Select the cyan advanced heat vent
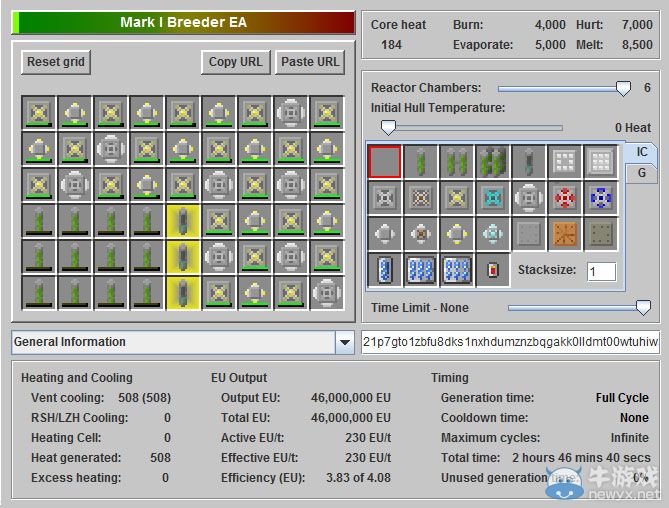Image resolution: width=669 pixels, height=508 pixels. pyautogui.click(x=493, y=197)
